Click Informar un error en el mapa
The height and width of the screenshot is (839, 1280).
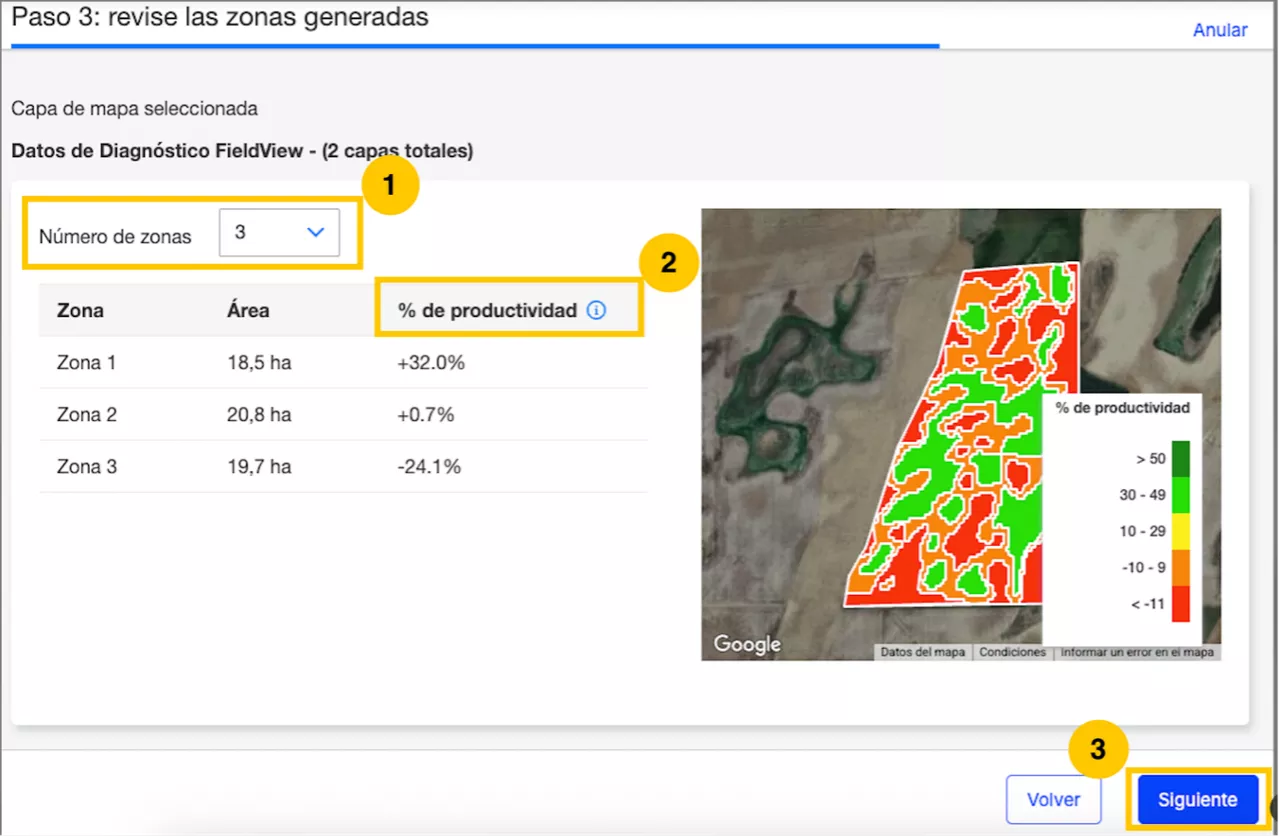(x=1136, y=652)
